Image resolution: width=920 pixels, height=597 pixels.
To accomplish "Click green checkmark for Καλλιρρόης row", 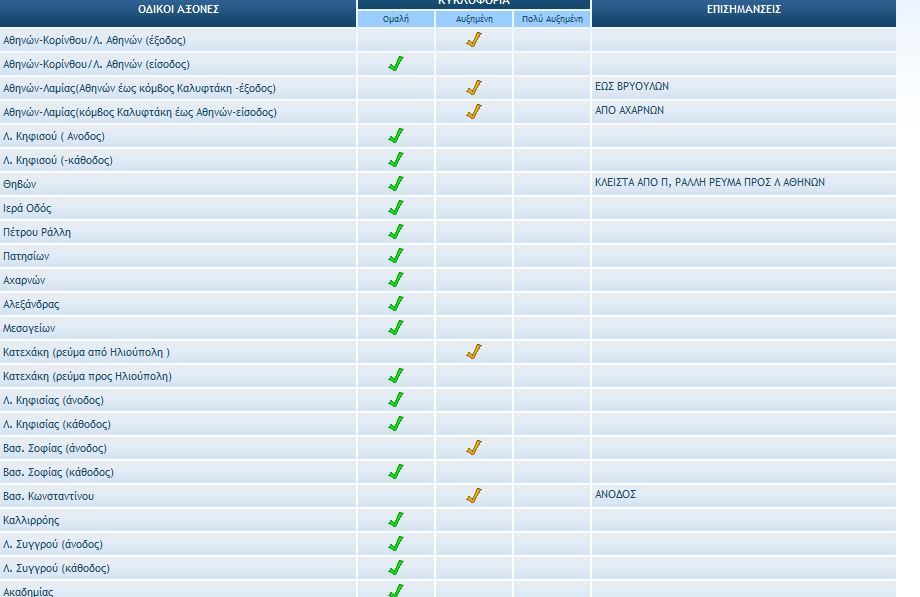I will click(x=396, y=520).
